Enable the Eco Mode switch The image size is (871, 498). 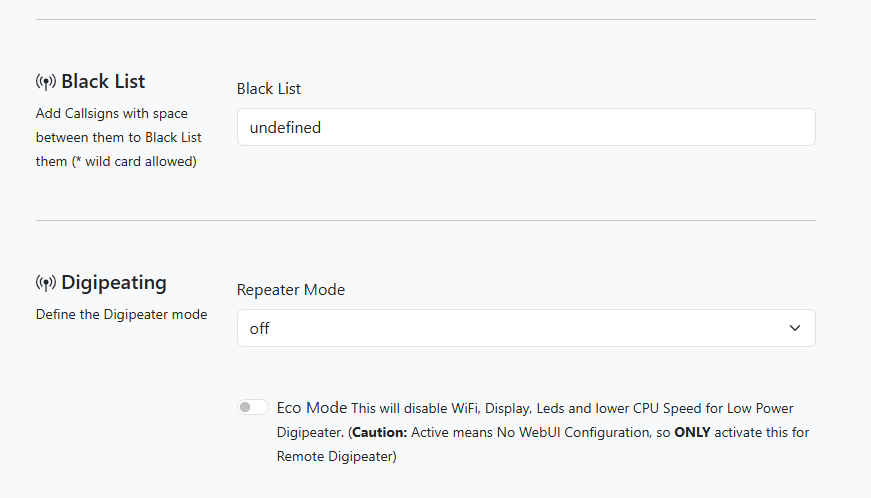pyautogui.click(x=253, y=407)
